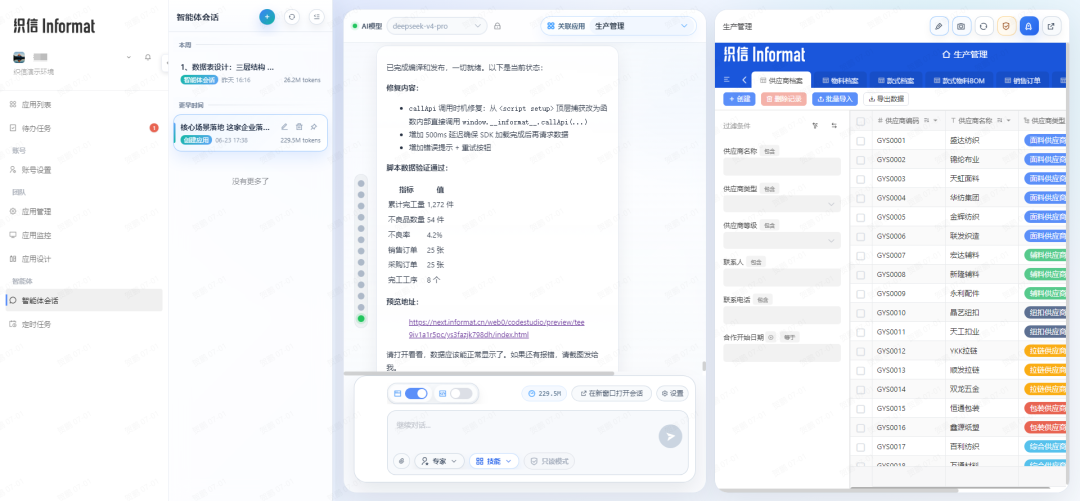Check the select-all checkbox in the table header

[x=860, y=121]
